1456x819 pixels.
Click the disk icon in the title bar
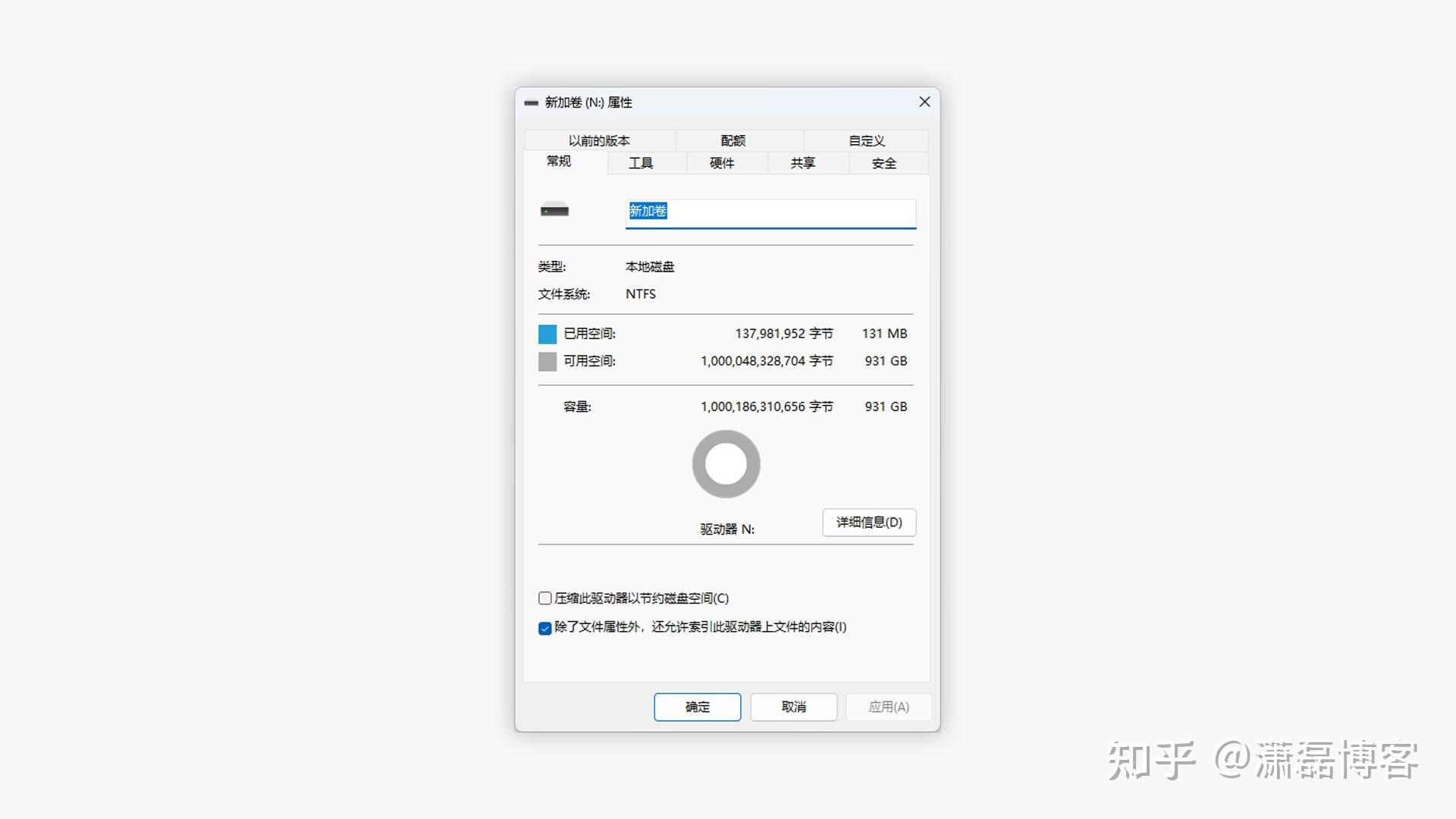coord(531,102)
